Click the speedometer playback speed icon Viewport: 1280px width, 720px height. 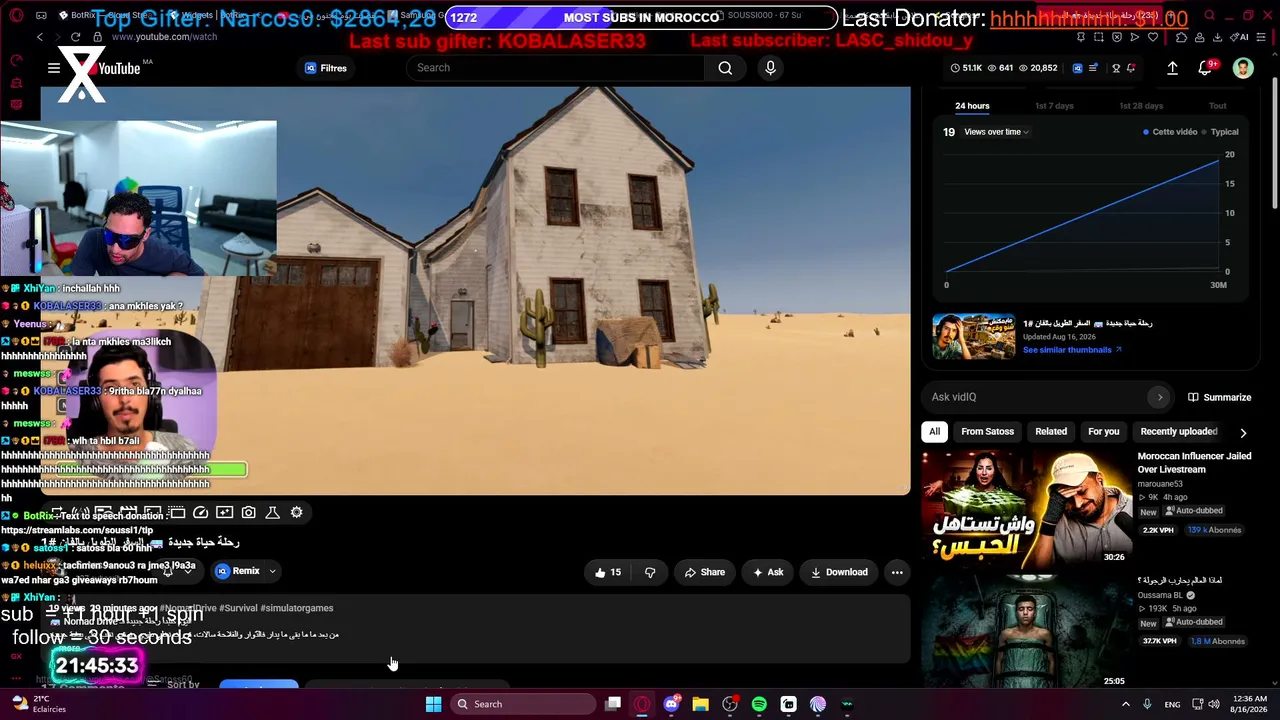point(200,513)
